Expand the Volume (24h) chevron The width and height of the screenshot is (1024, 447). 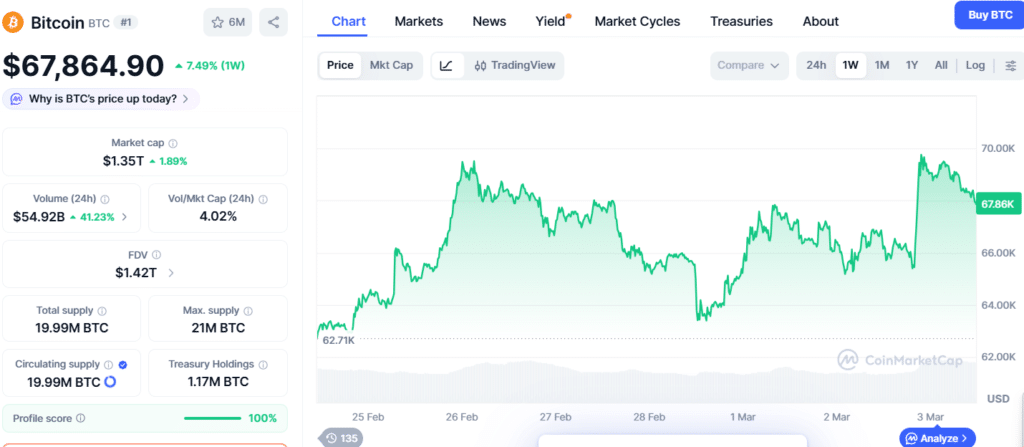pos(123,216)
